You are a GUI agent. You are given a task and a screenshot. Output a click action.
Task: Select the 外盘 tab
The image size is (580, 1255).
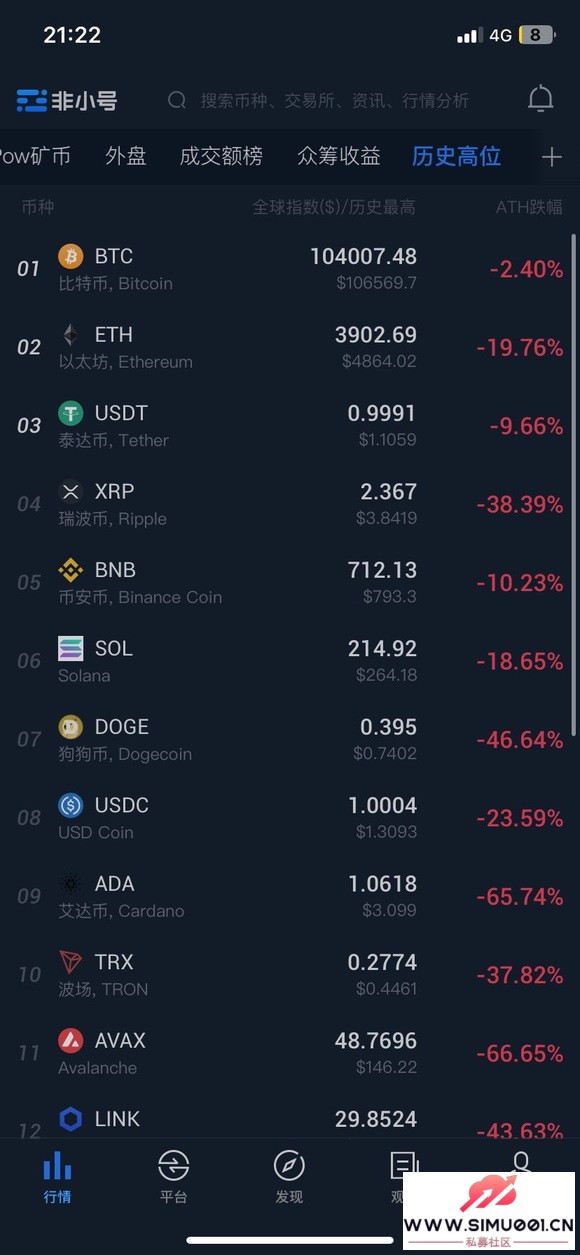[126, 156]
